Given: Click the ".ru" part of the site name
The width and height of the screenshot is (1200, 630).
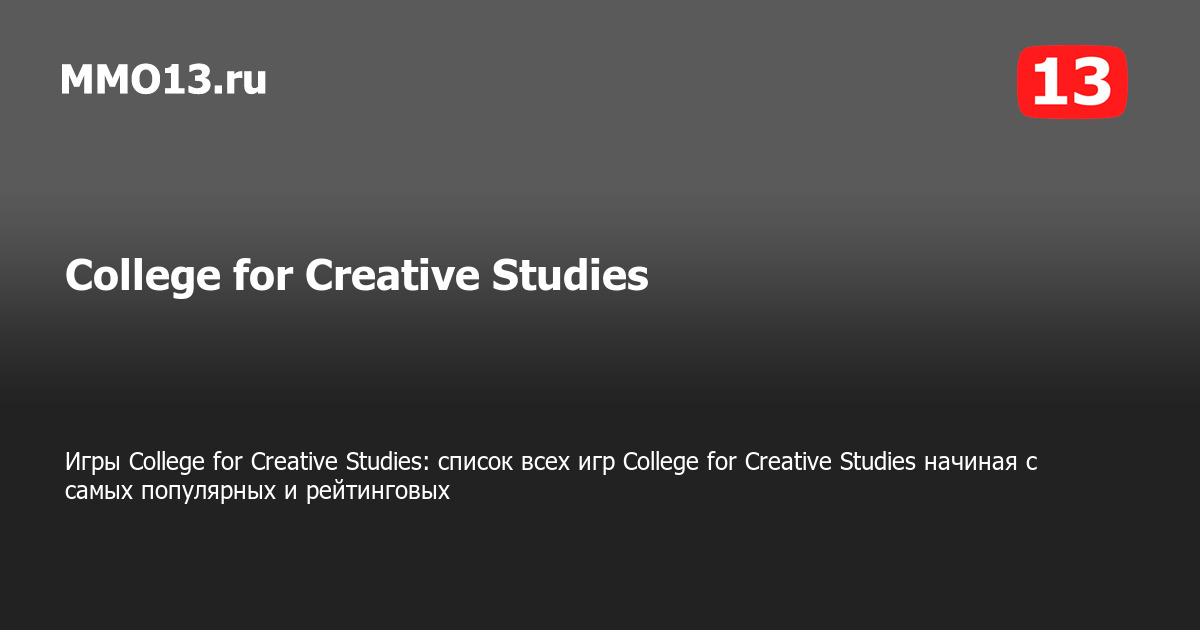Looking at the screenshot, I should [x=239, y=79].
